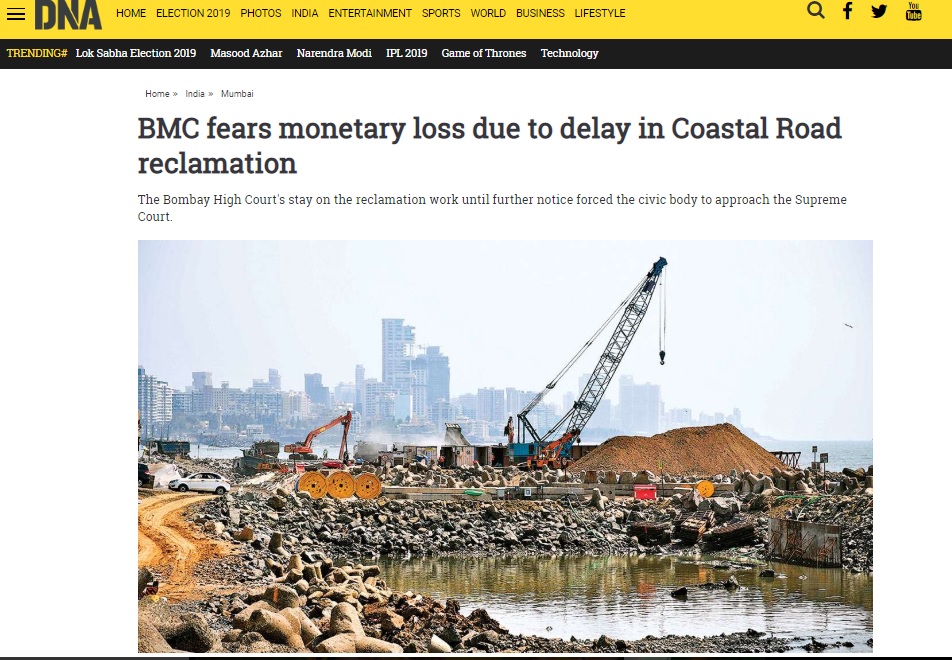This screenshot has width=952, height=660.
Task: Select the PHOTOS menu item
Action: coord(260,13)
